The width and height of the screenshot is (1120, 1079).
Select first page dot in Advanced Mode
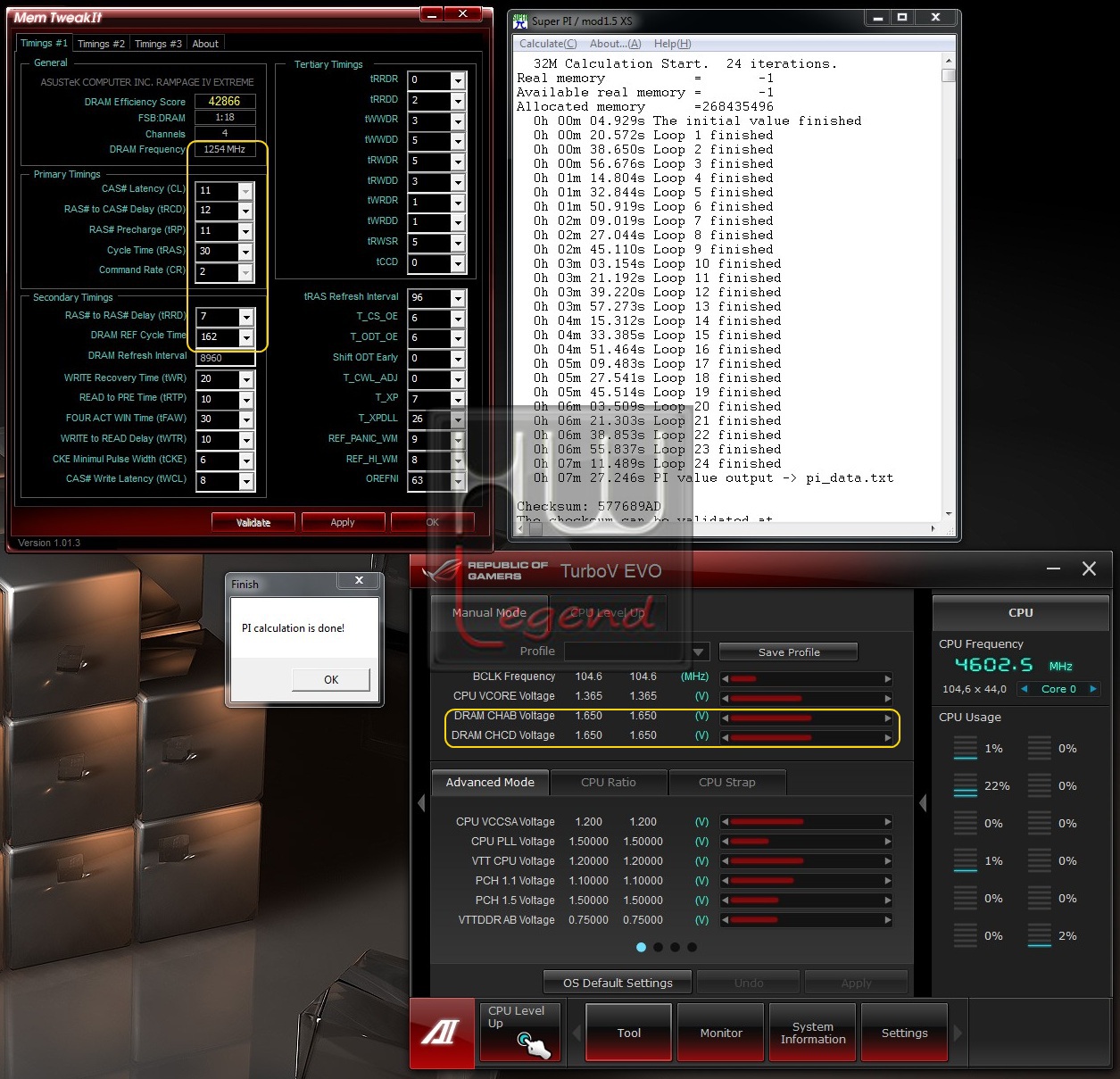641,947
